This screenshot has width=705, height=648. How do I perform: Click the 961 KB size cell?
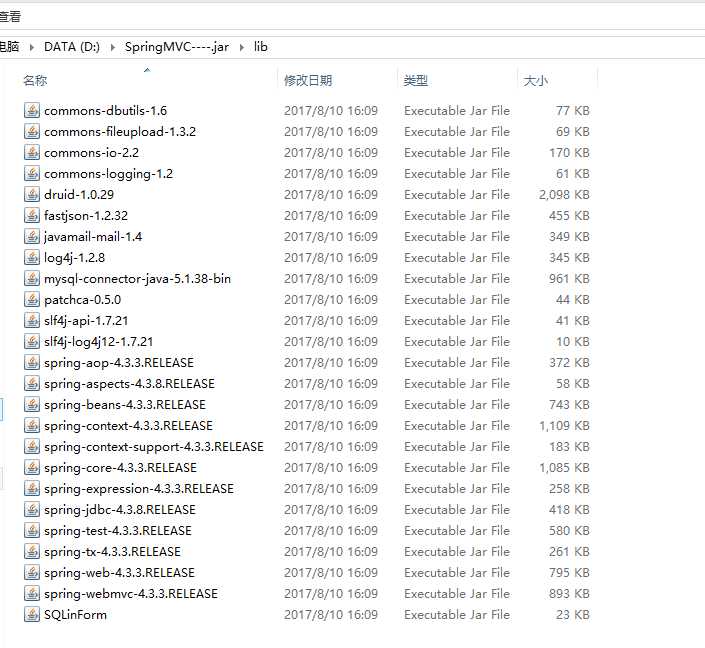click(569, 279)
